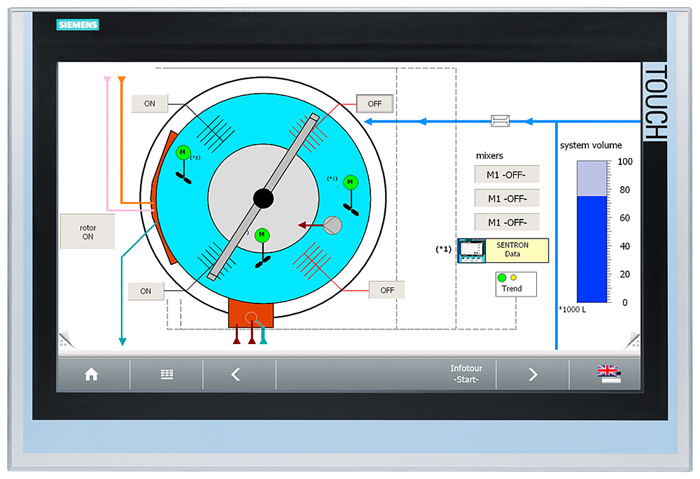Viewport: 700px width, 479px height.
Task: Select the bottom-center green mixer motor
Action: pos(261,235)
